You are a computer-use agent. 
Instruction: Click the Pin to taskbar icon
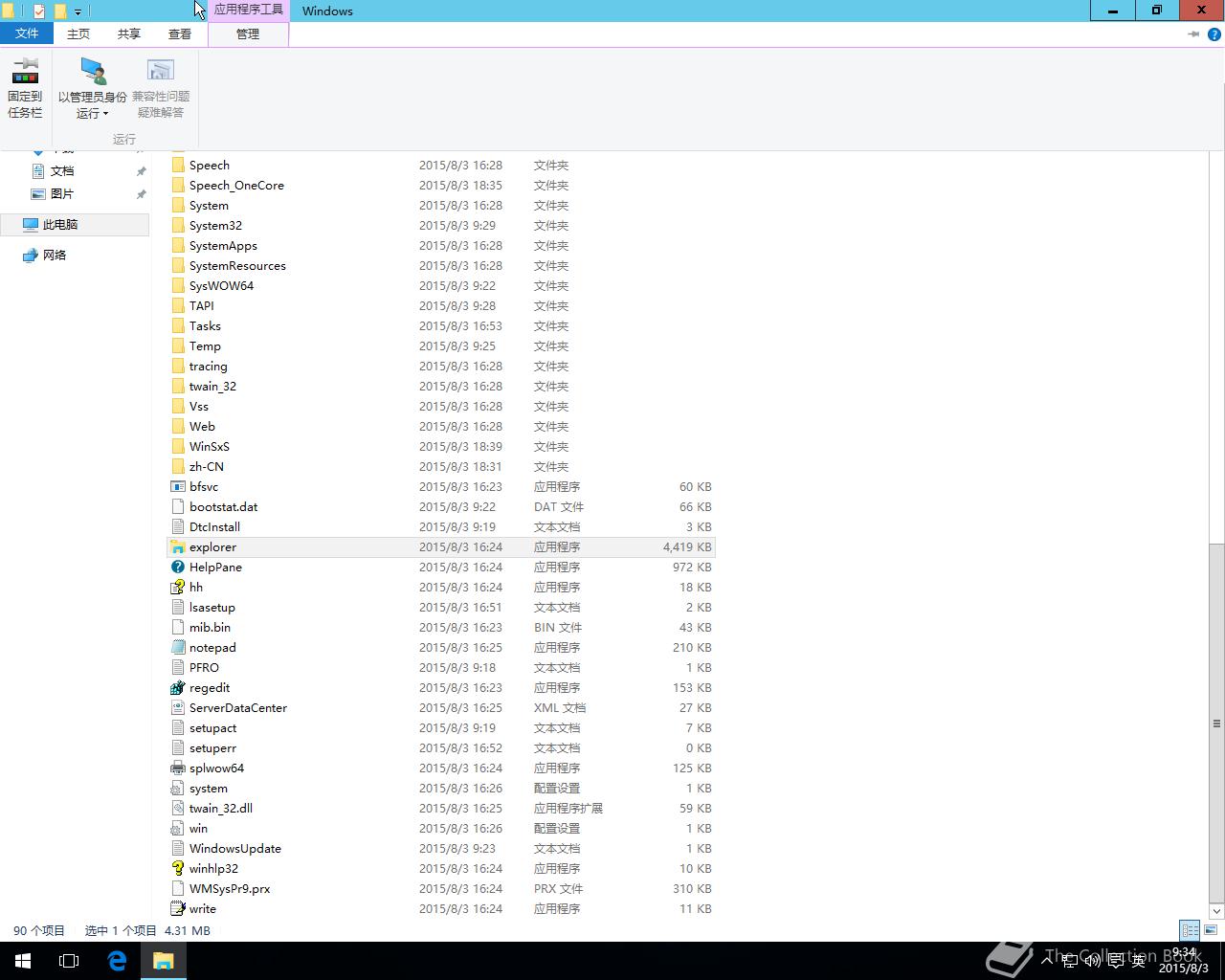click(25, 72)
